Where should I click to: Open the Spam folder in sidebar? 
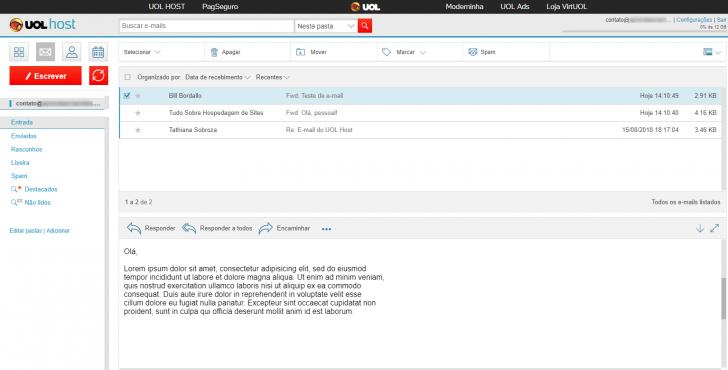point(19,176)
